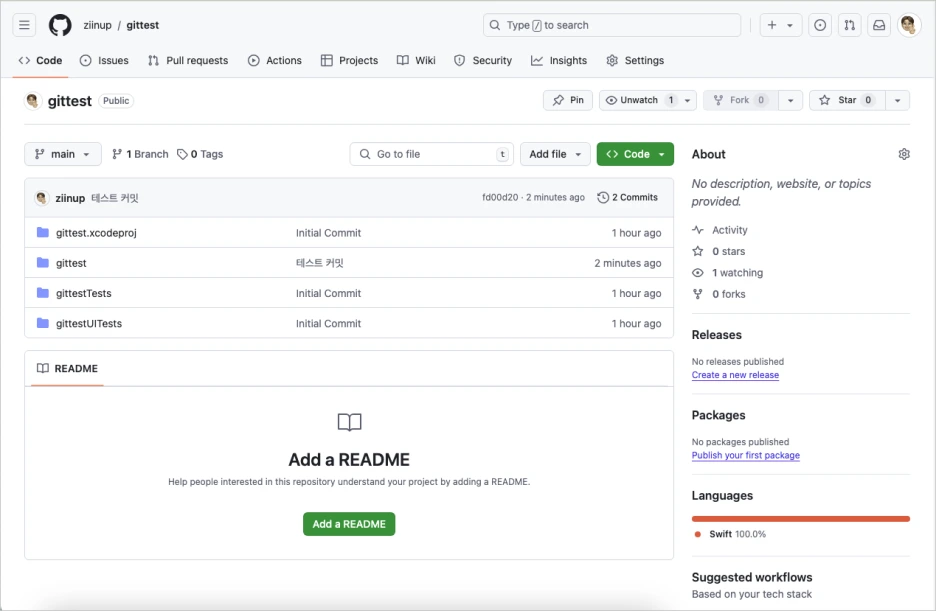
Task: Click the pulse icon beside Activity
Action: pyautogui.click(x=697, y=230)
